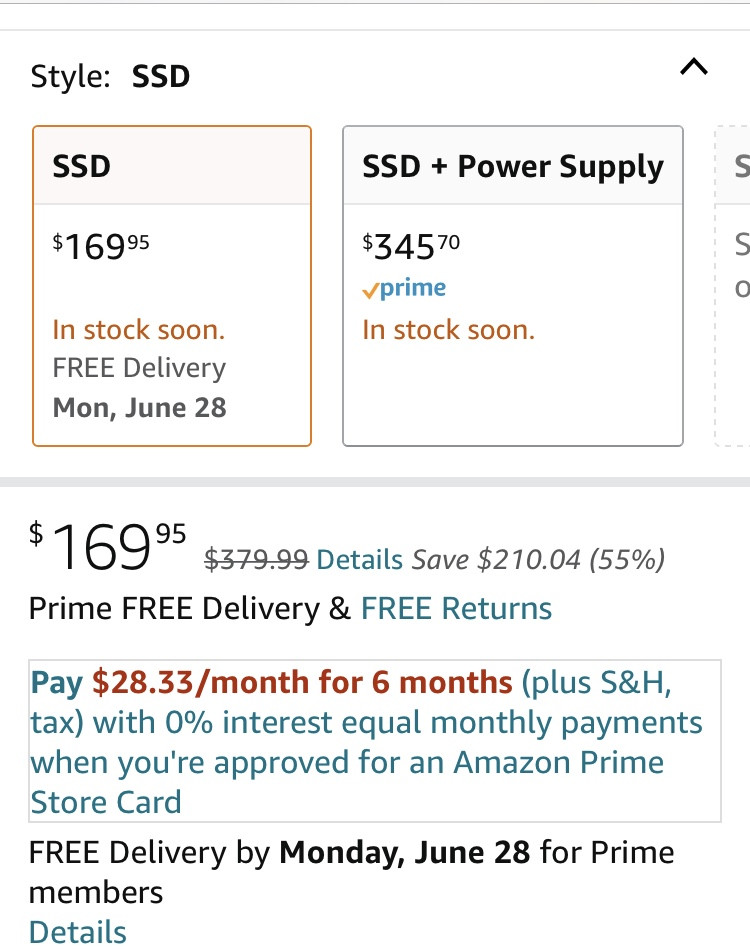Click the $345.70 price in SSD + Power Supply
The width and height of the screenshot is (750, 949).
point(411,246)
